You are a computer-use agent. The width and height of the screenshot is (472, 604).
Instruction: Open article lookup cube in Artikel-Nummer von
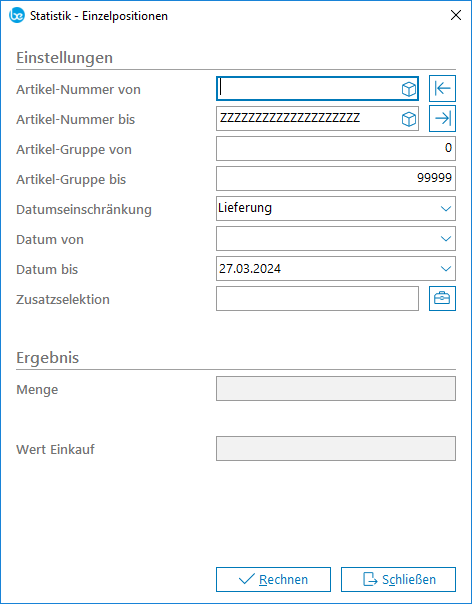[408, 89]
